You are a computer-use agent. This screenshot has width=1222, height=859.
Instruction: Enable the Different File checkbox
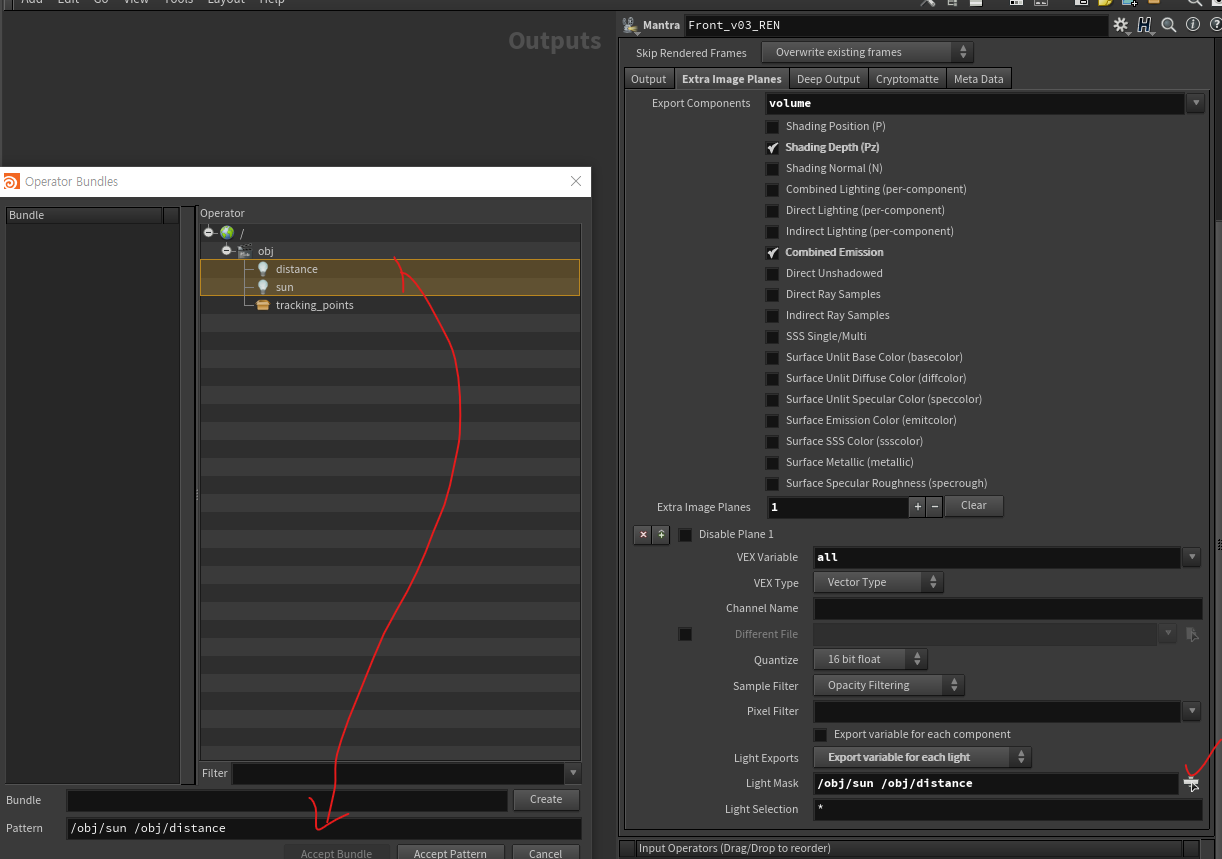[685, 634]
